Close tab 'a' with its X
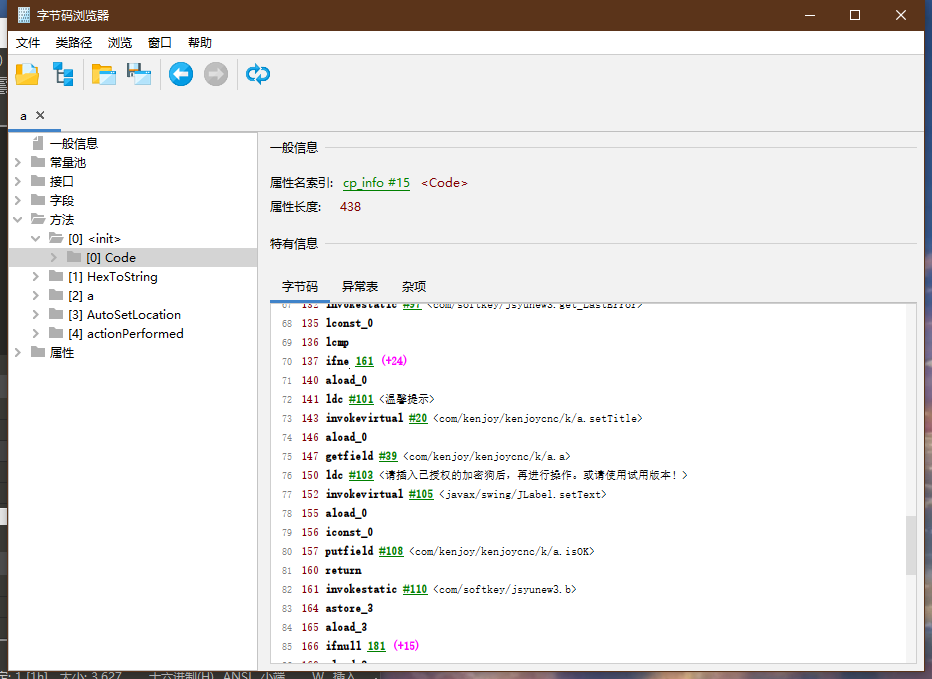Viewport: 932px width, 679px height. pos(40,115)
